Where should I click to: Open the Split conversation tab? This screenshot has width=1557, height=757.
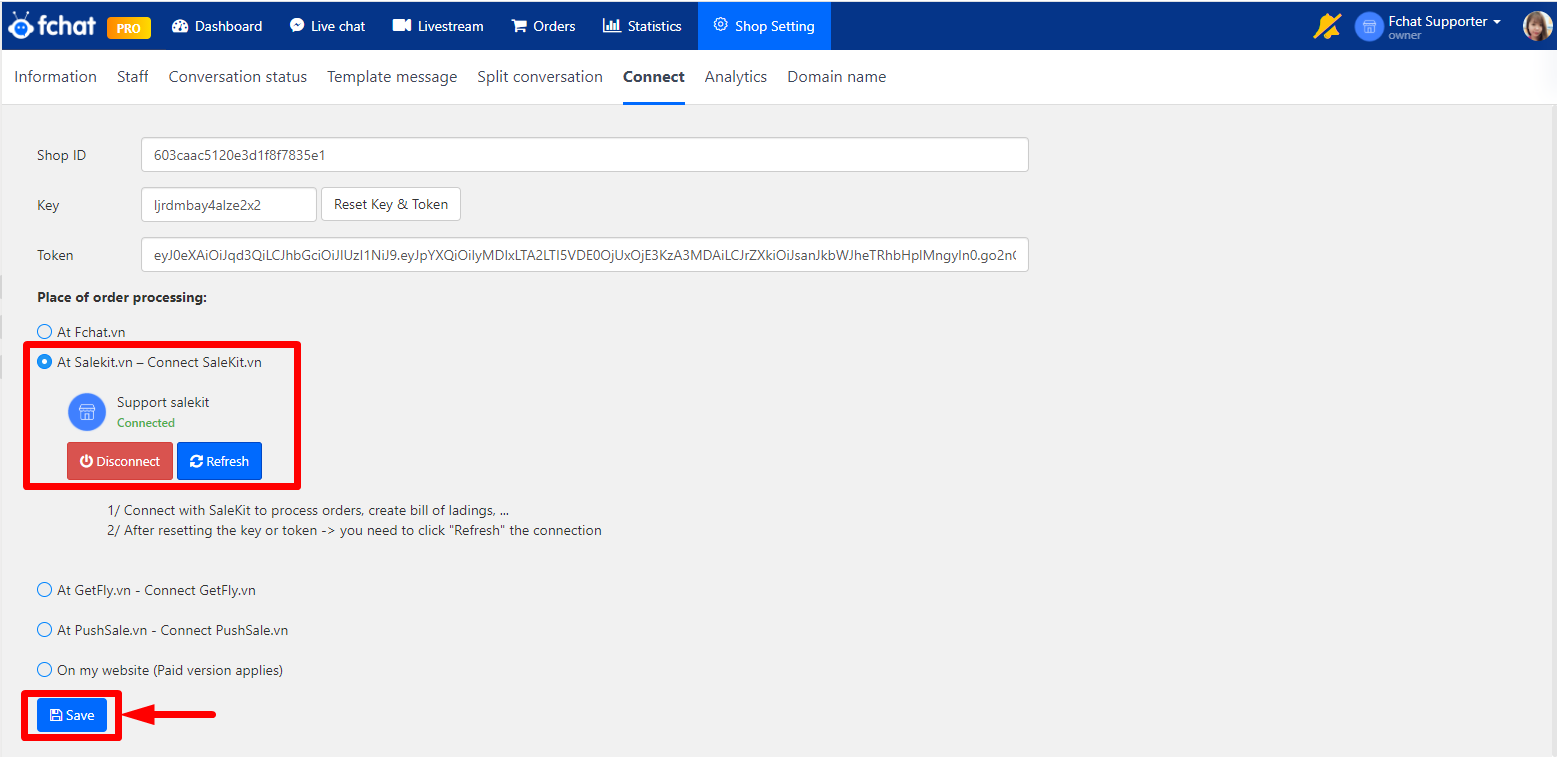point(540,77)
